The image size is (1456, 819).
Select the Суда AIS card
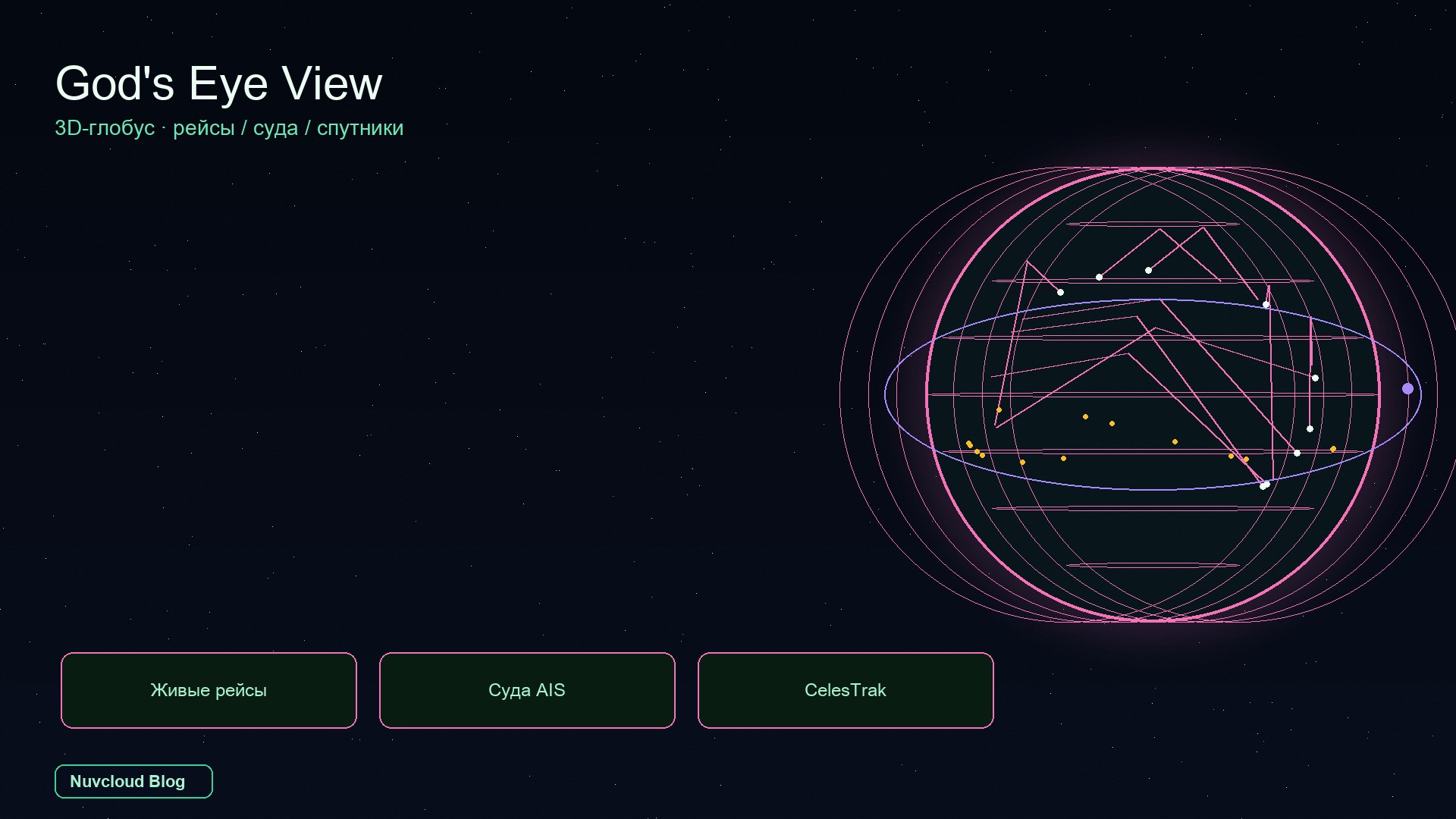coord(527,690)
